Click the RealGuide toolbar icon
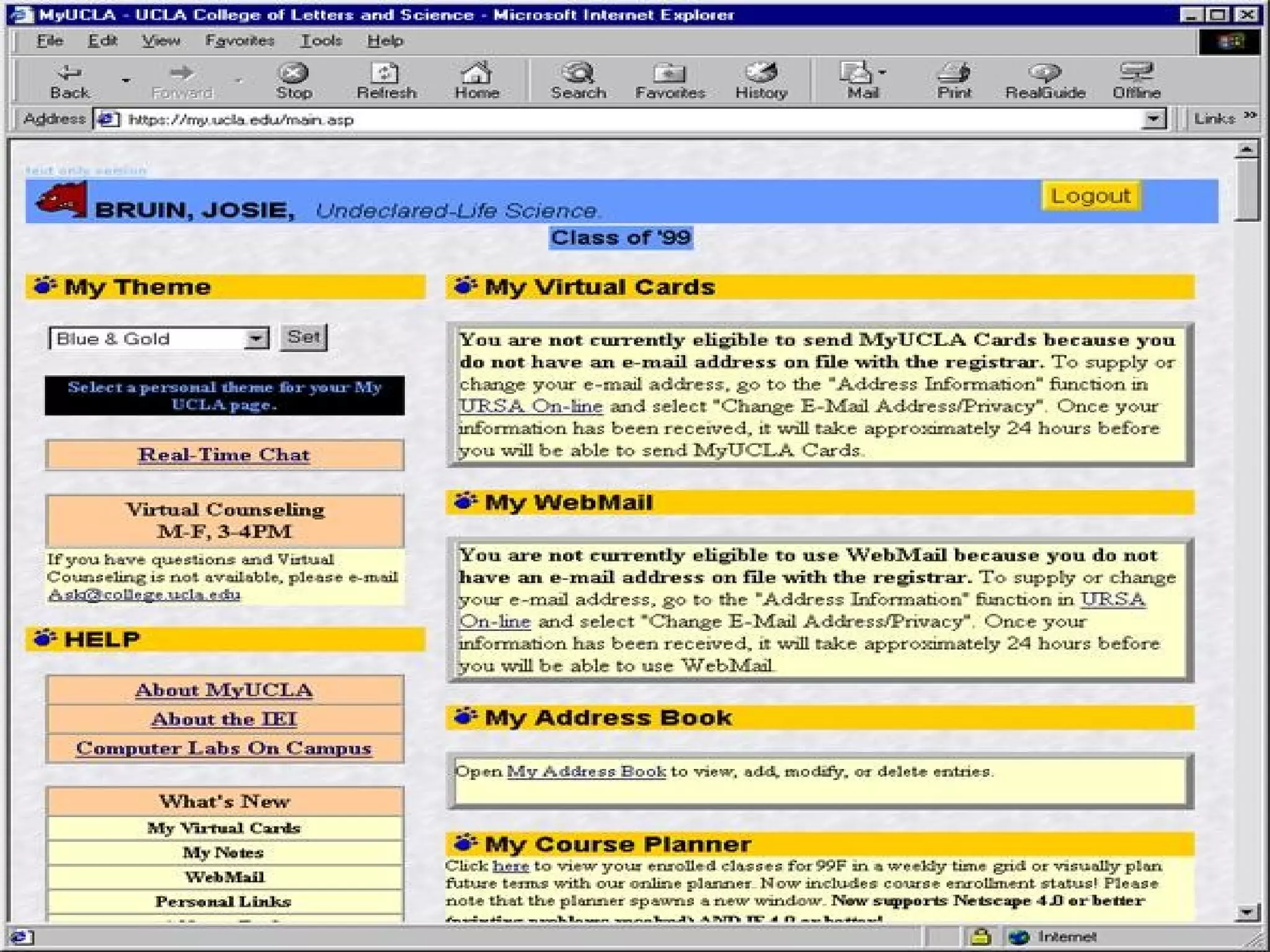The image size is (1270, 952). (x=1045, y=81)
